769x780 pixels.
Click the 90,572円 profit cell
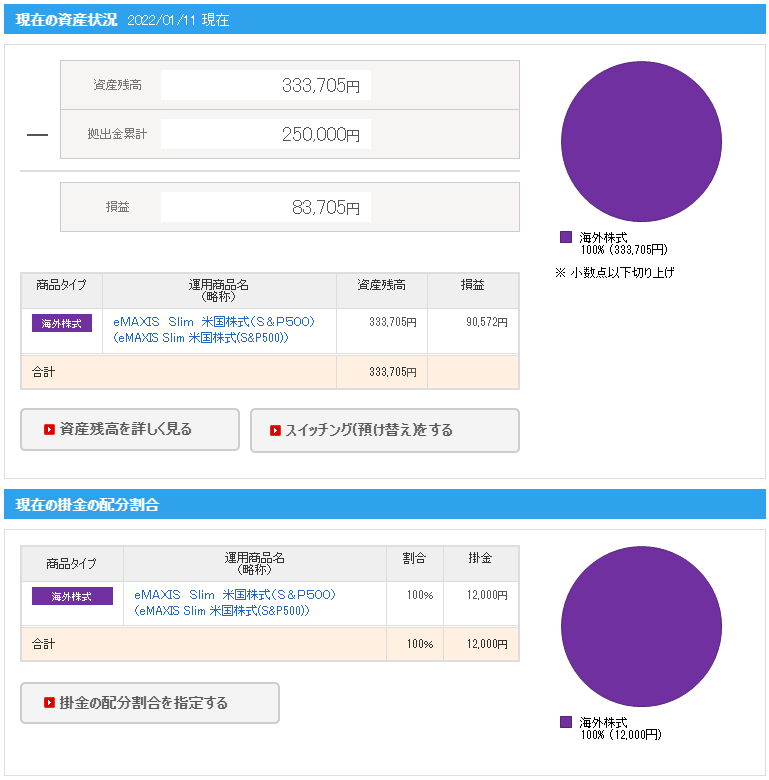click(473, 323)
